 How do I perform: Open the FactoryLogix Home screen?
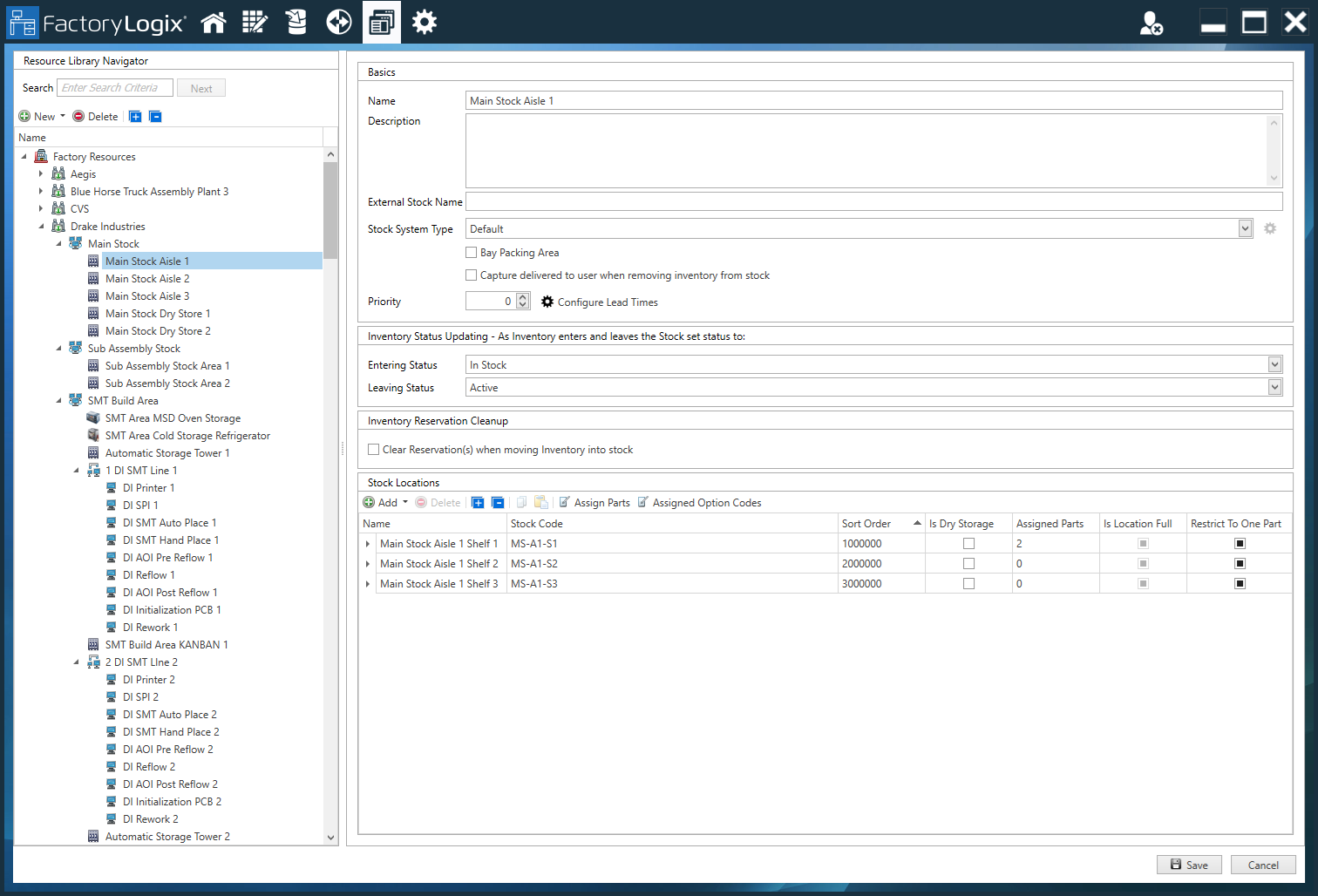(x=214, y=22)
